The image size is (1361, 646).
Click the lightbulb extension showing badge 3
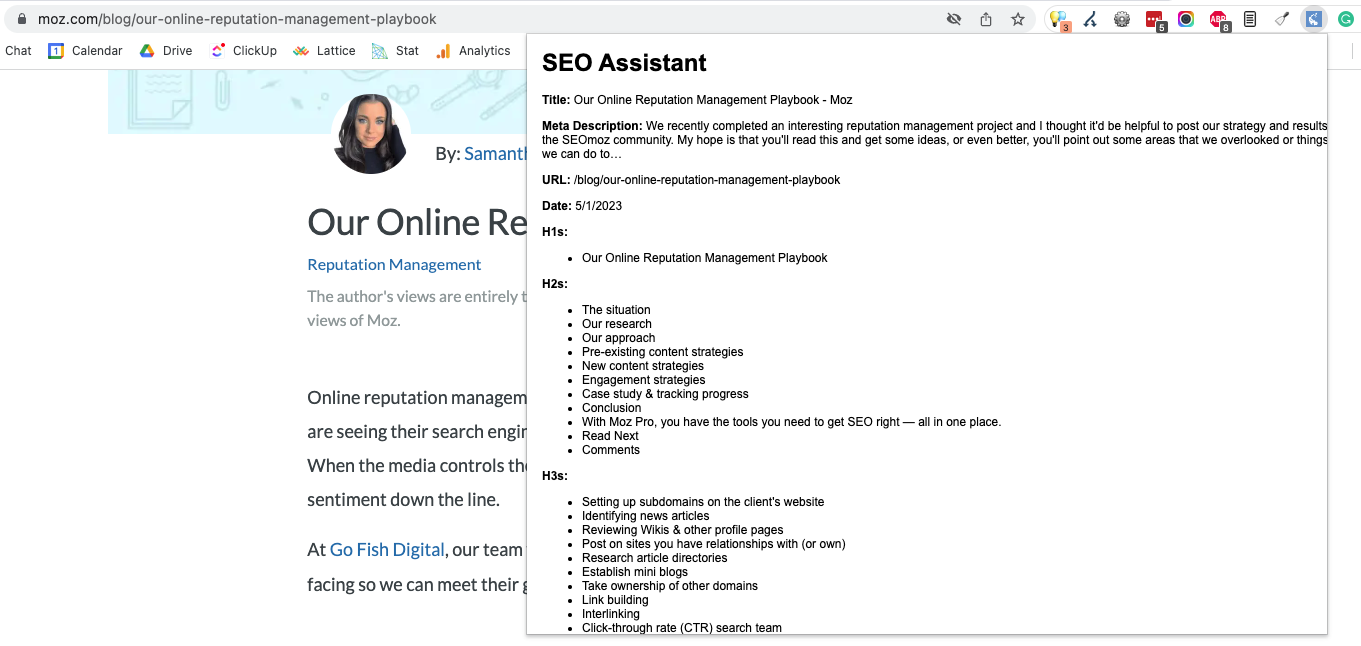point(1058,18)
